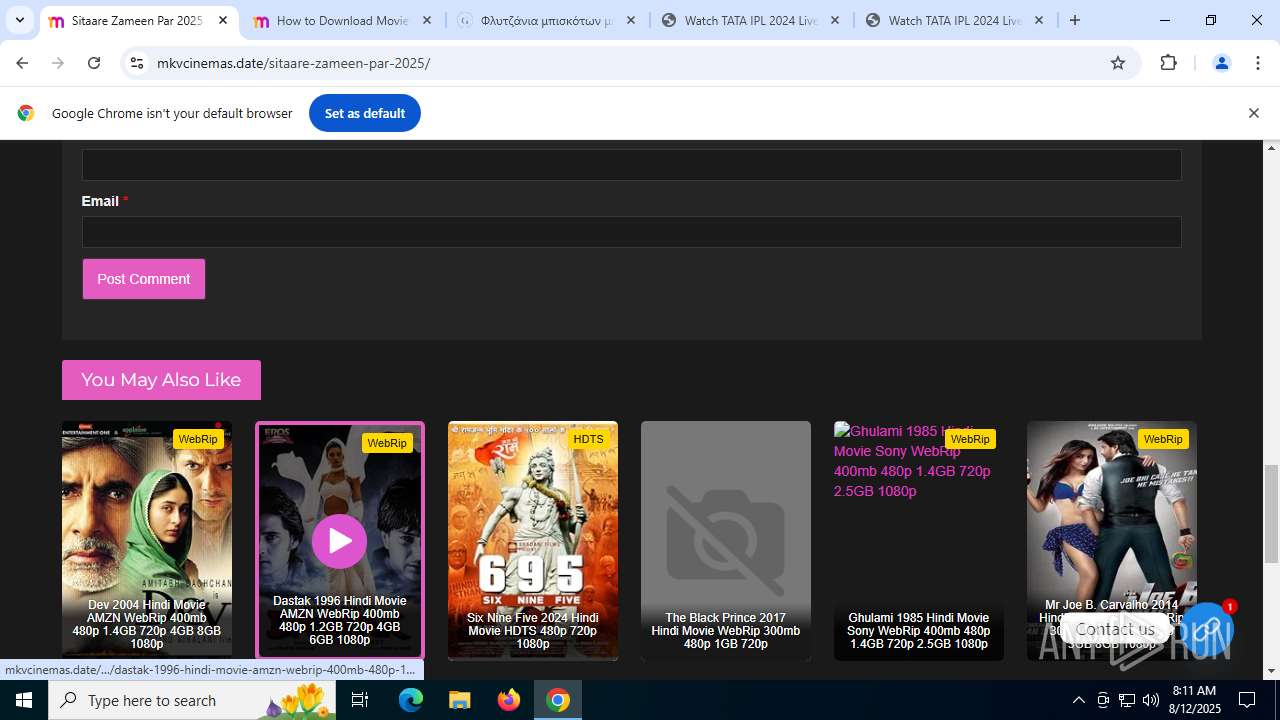Reload the current page
The image size is (1280, 720).
click(x=94, y=63)
